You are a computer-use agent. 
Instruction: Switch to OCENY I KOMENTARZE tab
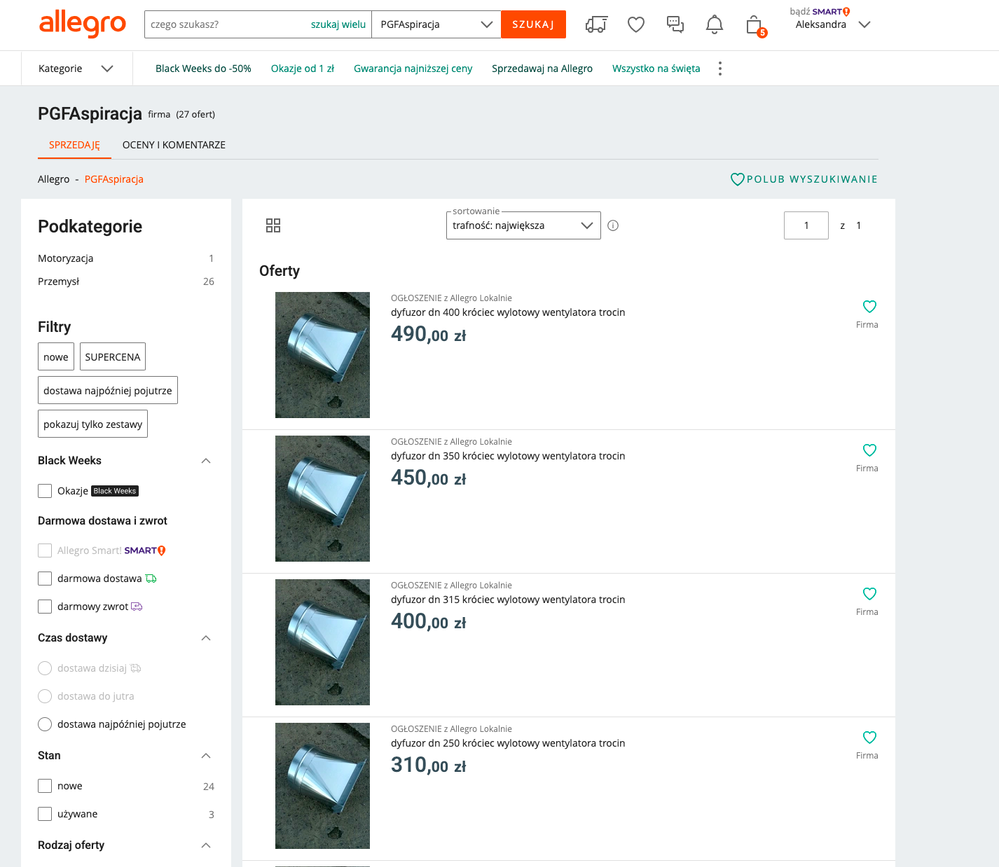point(174,145)
